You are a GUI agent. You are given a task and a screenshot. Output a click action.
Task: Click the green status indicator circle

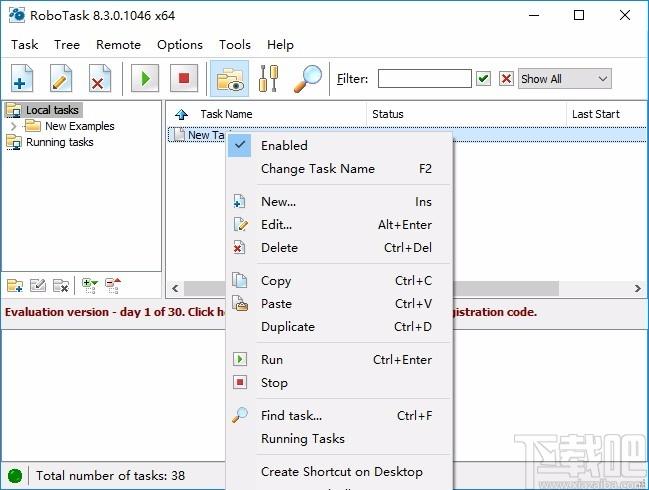pos(15,476)
